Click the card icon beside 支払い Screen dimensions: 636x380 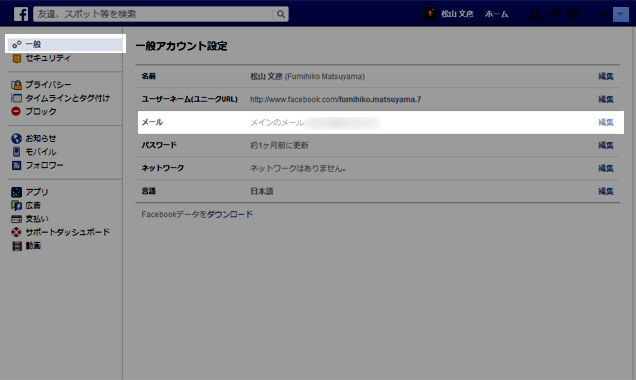[x=16, y=219]
